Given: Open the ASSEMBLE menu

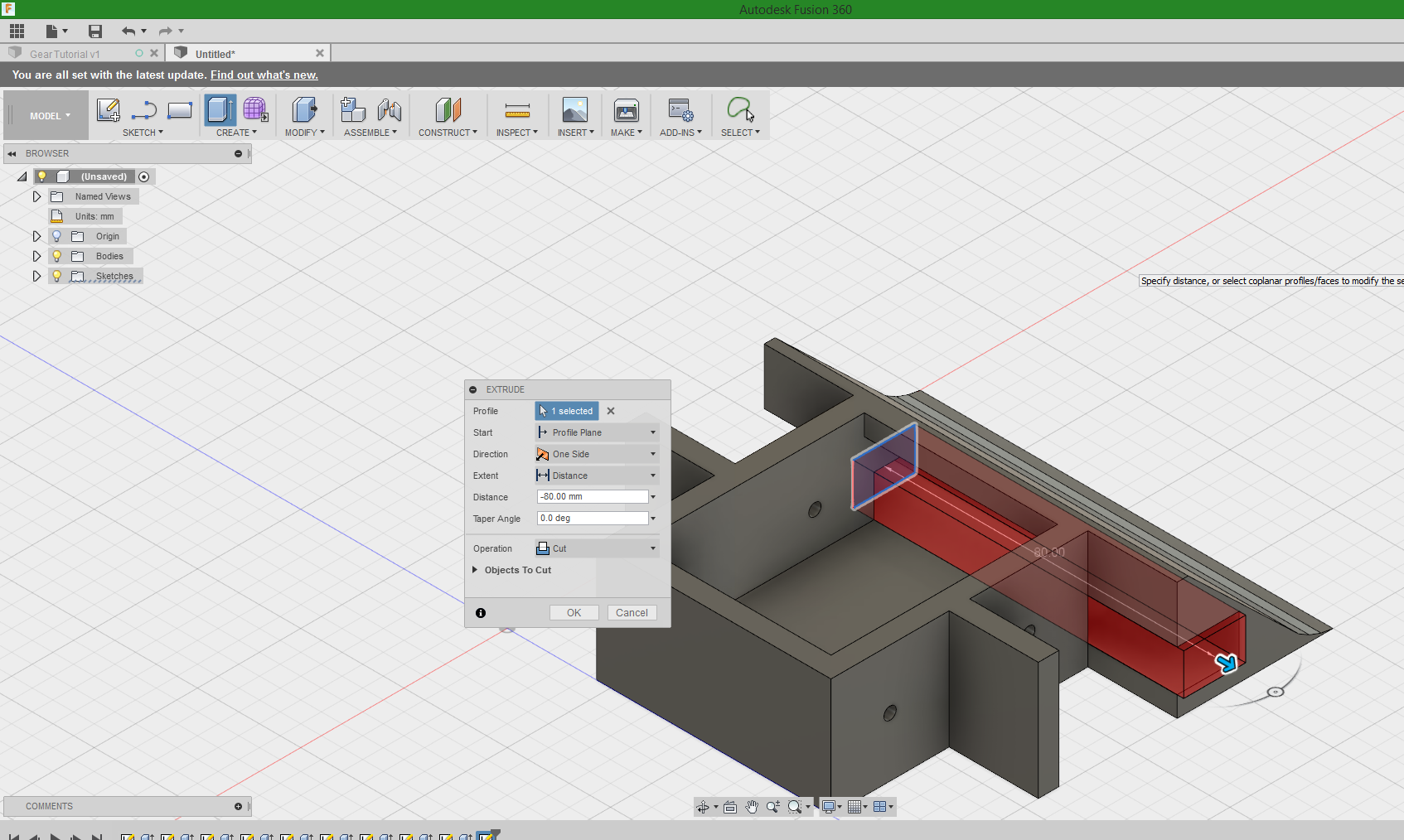Looking at the screenshot, I should coord(370,133).
